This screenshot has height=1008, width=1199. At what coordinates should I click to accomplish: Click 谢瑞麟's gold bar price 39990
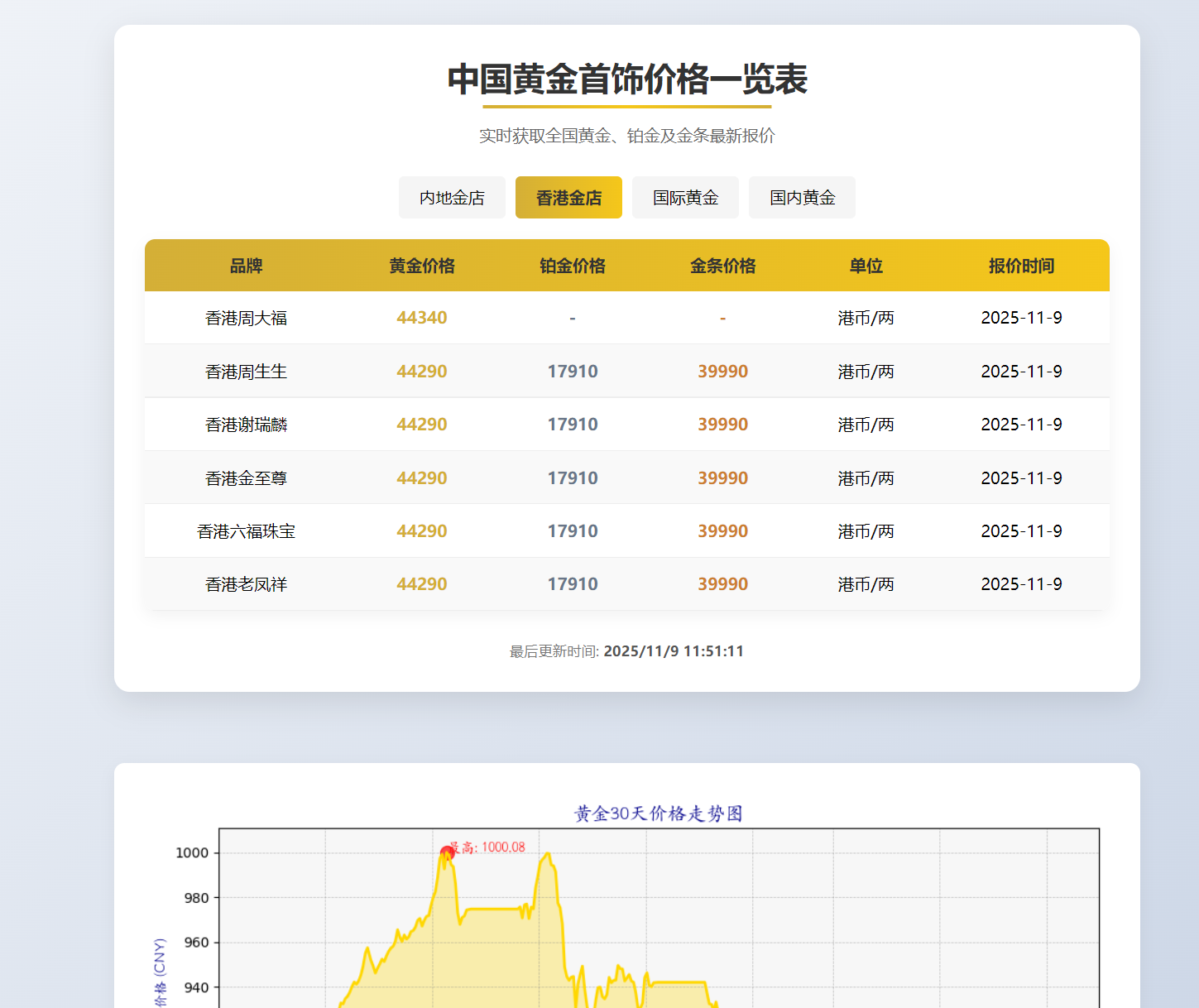(x=722, y=424)
